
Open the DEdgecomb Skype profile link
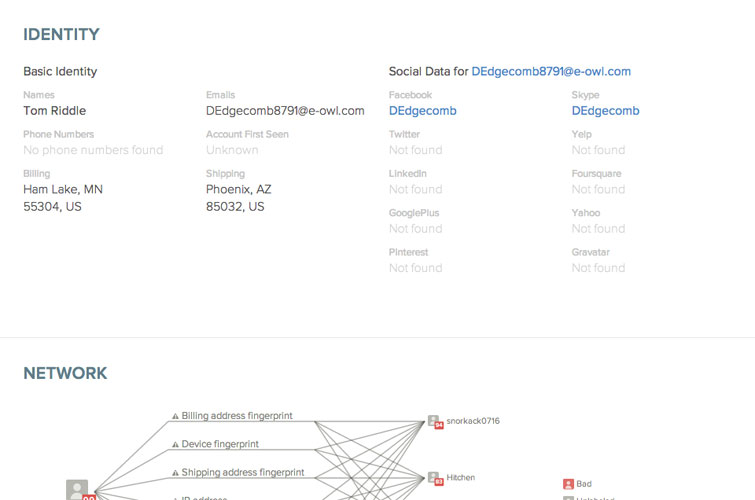tap(605, 111)
